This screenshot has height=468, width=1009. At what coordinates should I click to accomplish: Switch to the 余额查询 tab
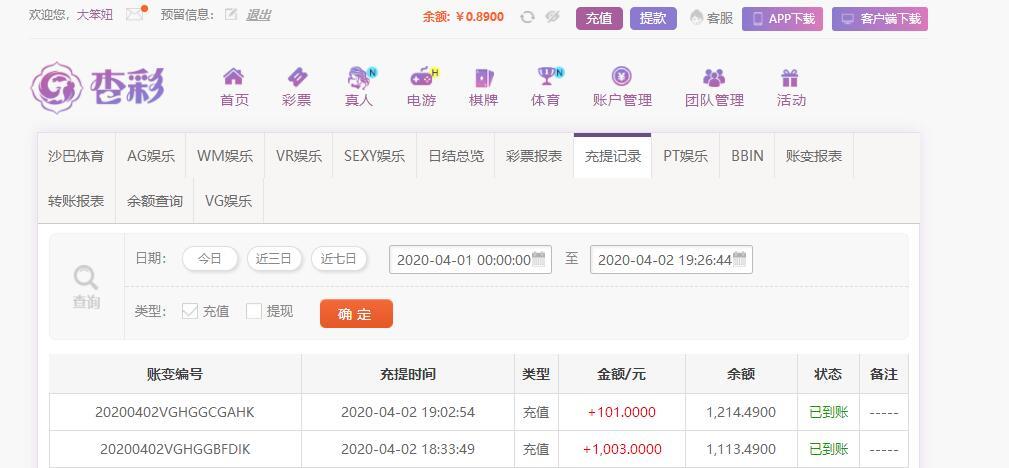154,201
